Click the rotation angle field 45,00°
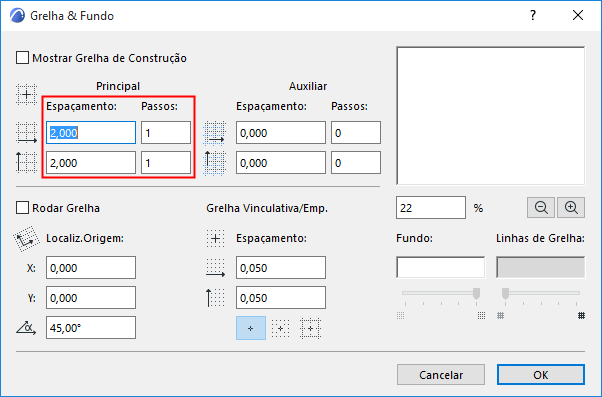Image resolution: width=602 pixels, height=397 pixels. click(91, 328)
